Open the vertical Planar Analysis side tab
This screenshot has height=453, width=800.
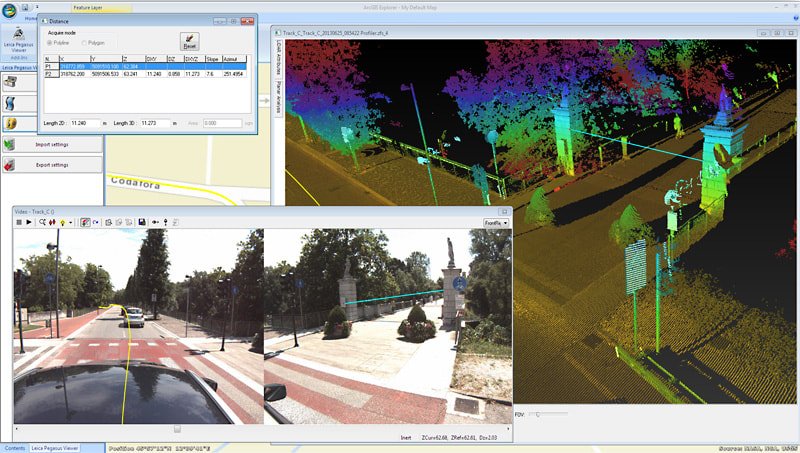pos(279,97)
